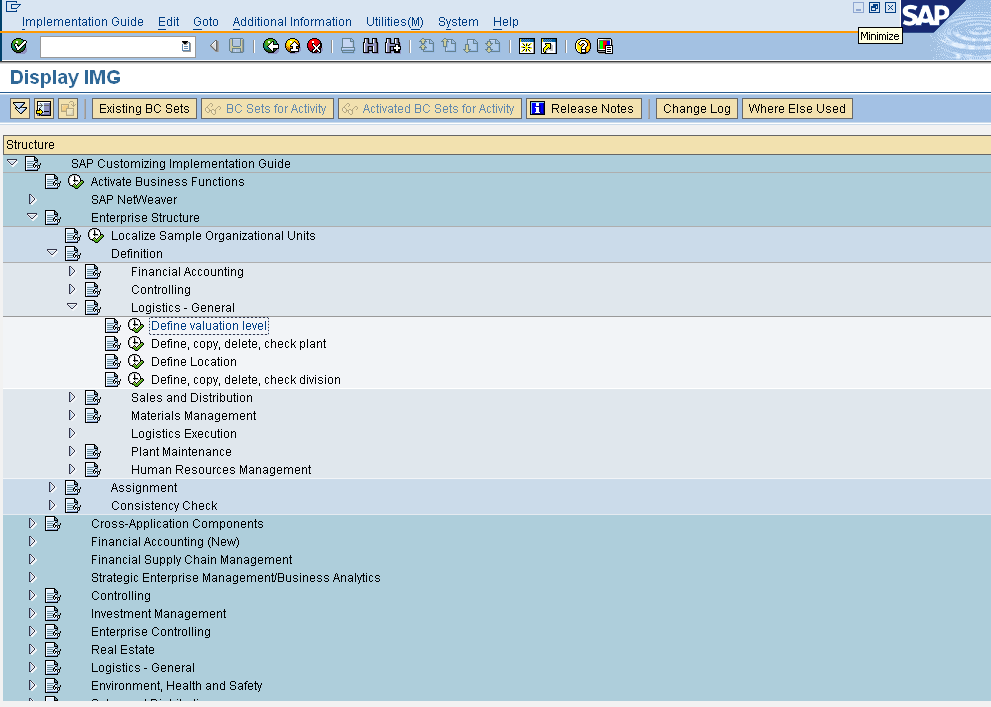This screenshot has width=991, height=707.
Task: Click the Next Page icon
Action: pos(471,46)
